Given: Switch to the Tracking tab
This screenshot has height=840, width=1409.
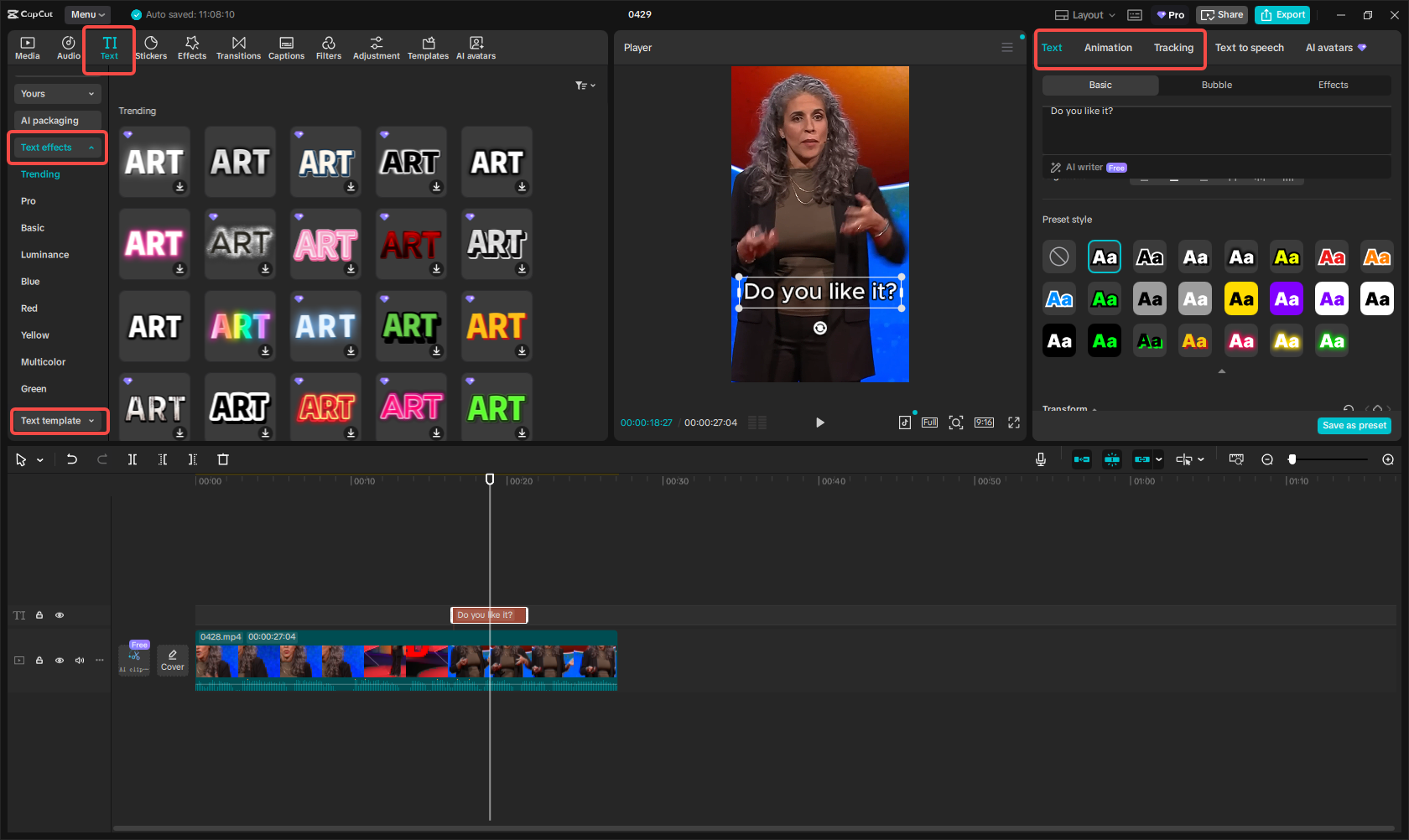Looking at the screenshot, I should click(1173, 48).
